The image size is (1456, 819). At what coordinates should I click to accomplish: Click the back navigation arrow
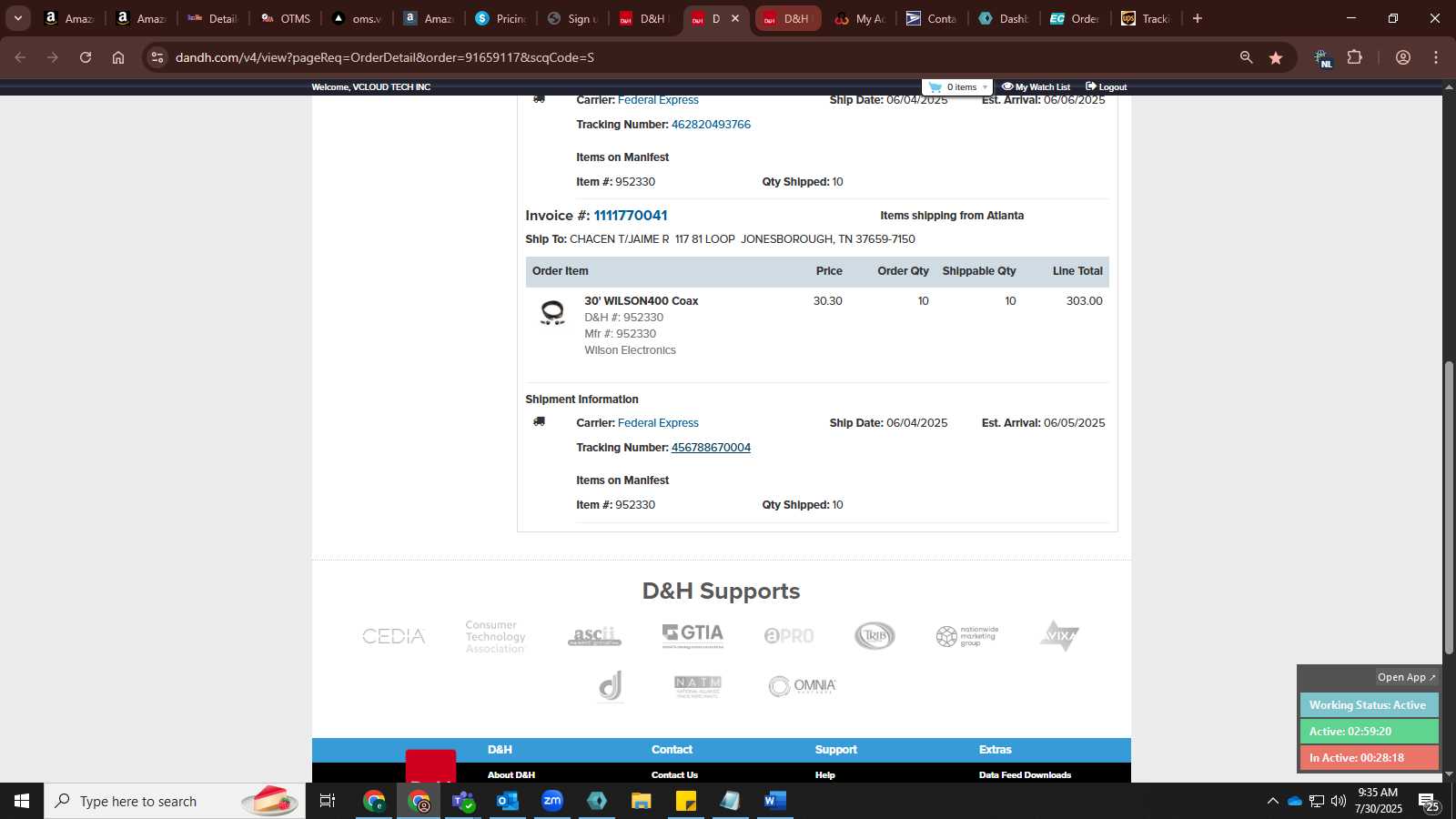[20, 57]
